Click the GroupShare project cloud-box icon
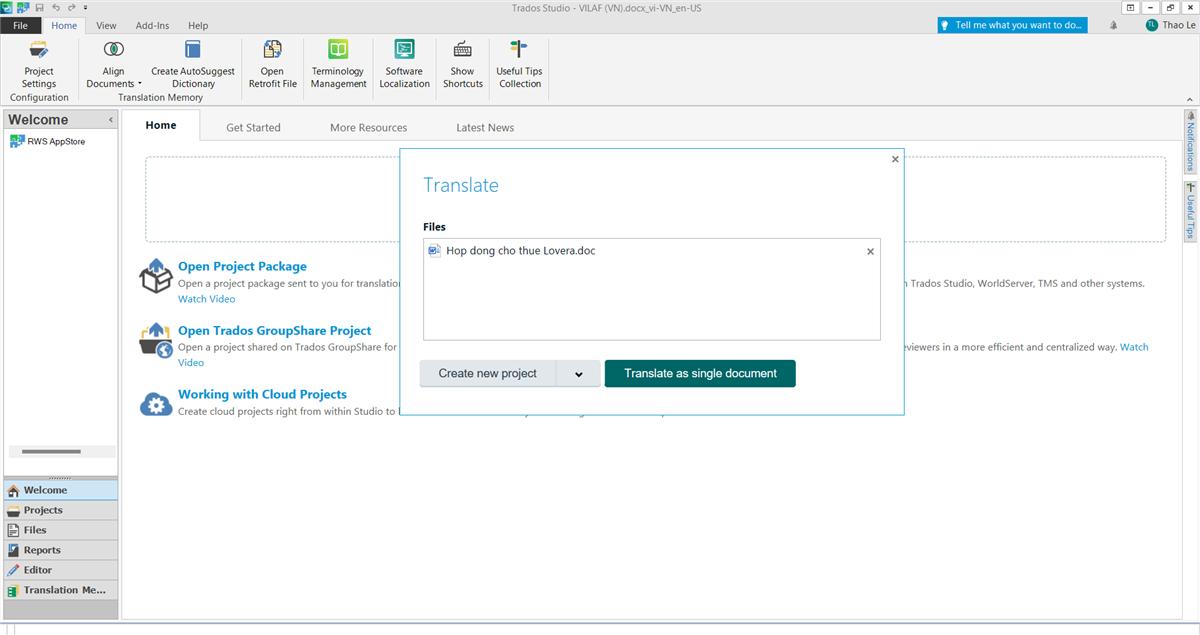The width and height of the screenshot is (1200, 635). tap(156, 340)
